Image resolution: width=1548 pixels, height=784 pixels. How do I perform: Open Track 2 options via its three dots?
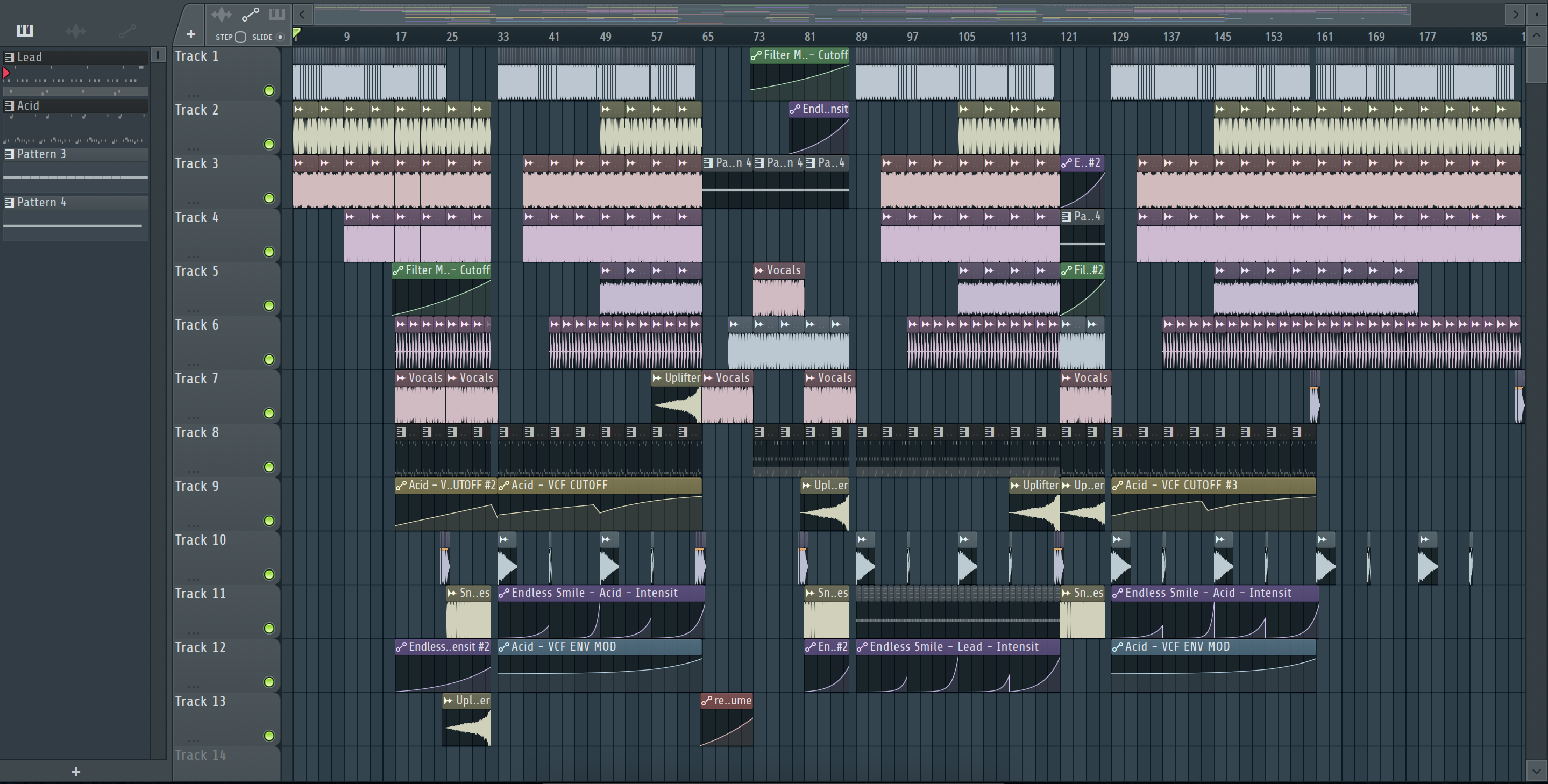point(194,148)
